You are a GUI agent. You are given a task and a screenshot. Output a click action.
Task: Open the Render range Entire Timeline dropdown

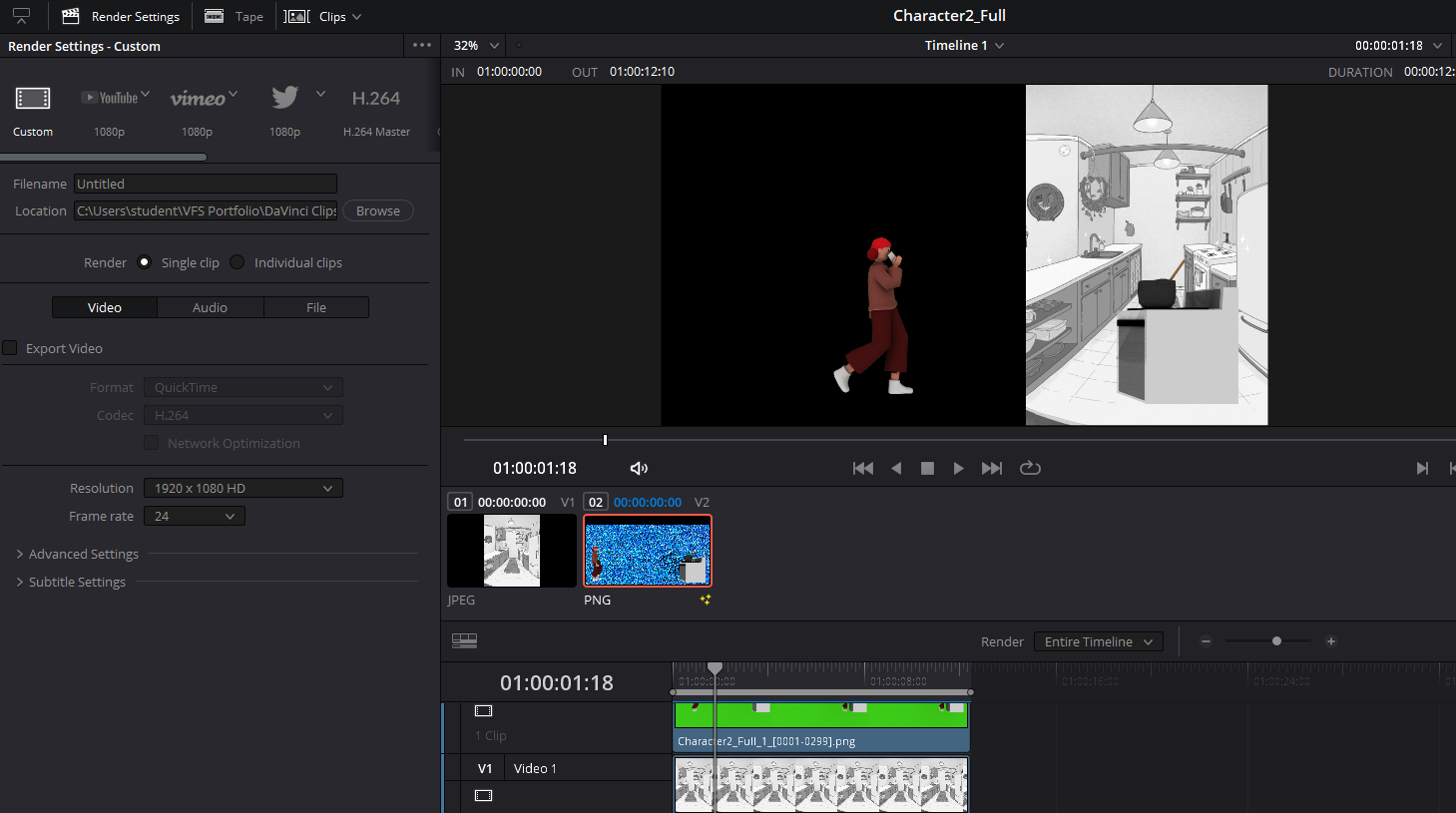tap(1099, 641)
